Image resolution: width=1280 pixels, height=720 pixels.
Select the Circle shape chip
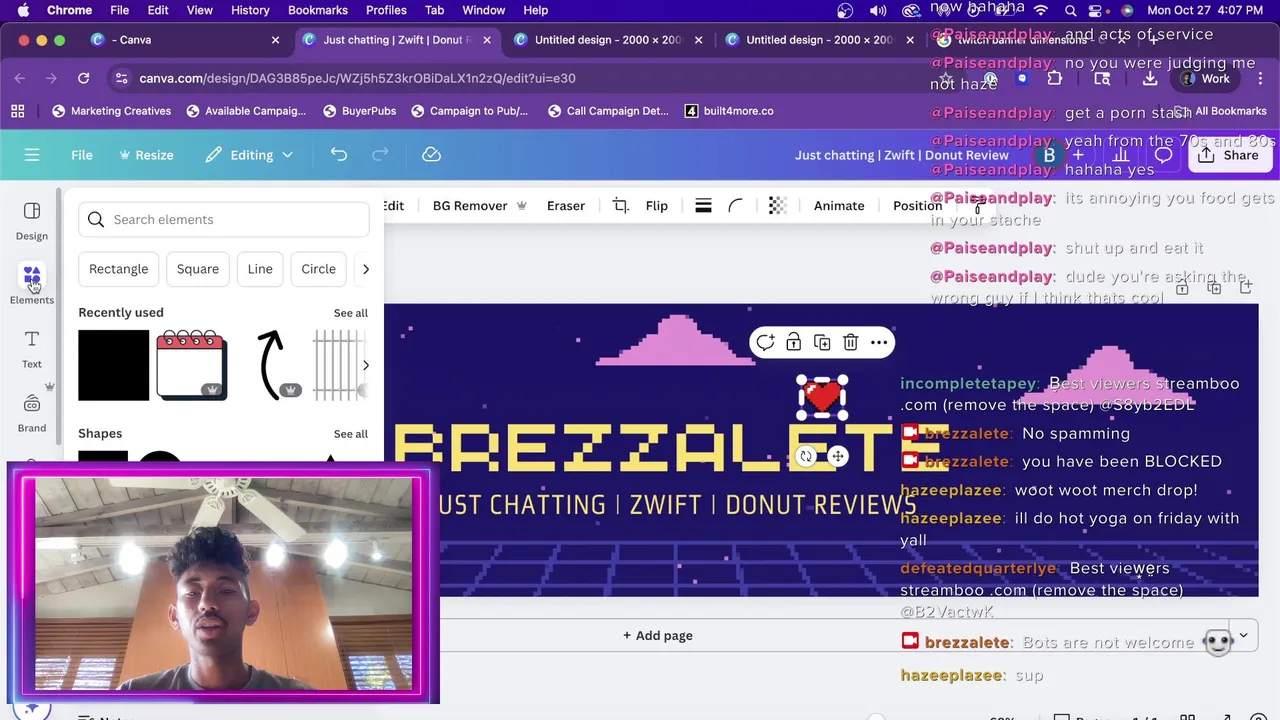tap(319, 269)
